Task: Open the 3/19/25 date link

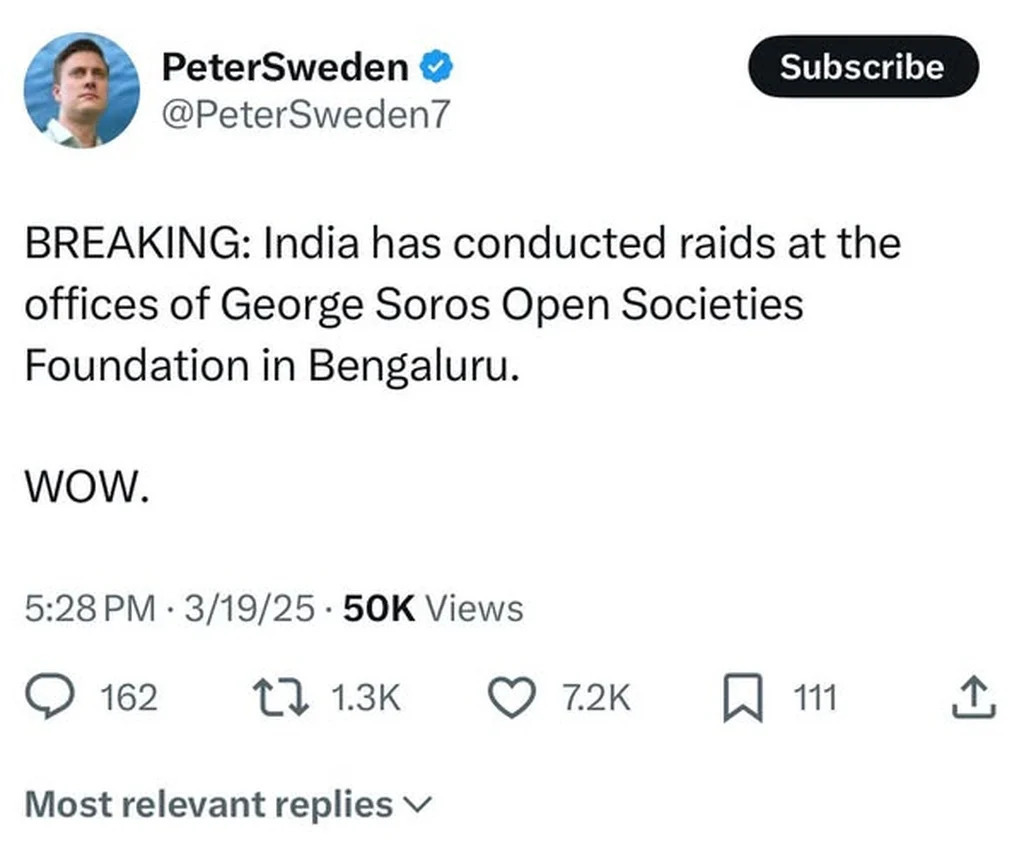Action: click(249, 607)
